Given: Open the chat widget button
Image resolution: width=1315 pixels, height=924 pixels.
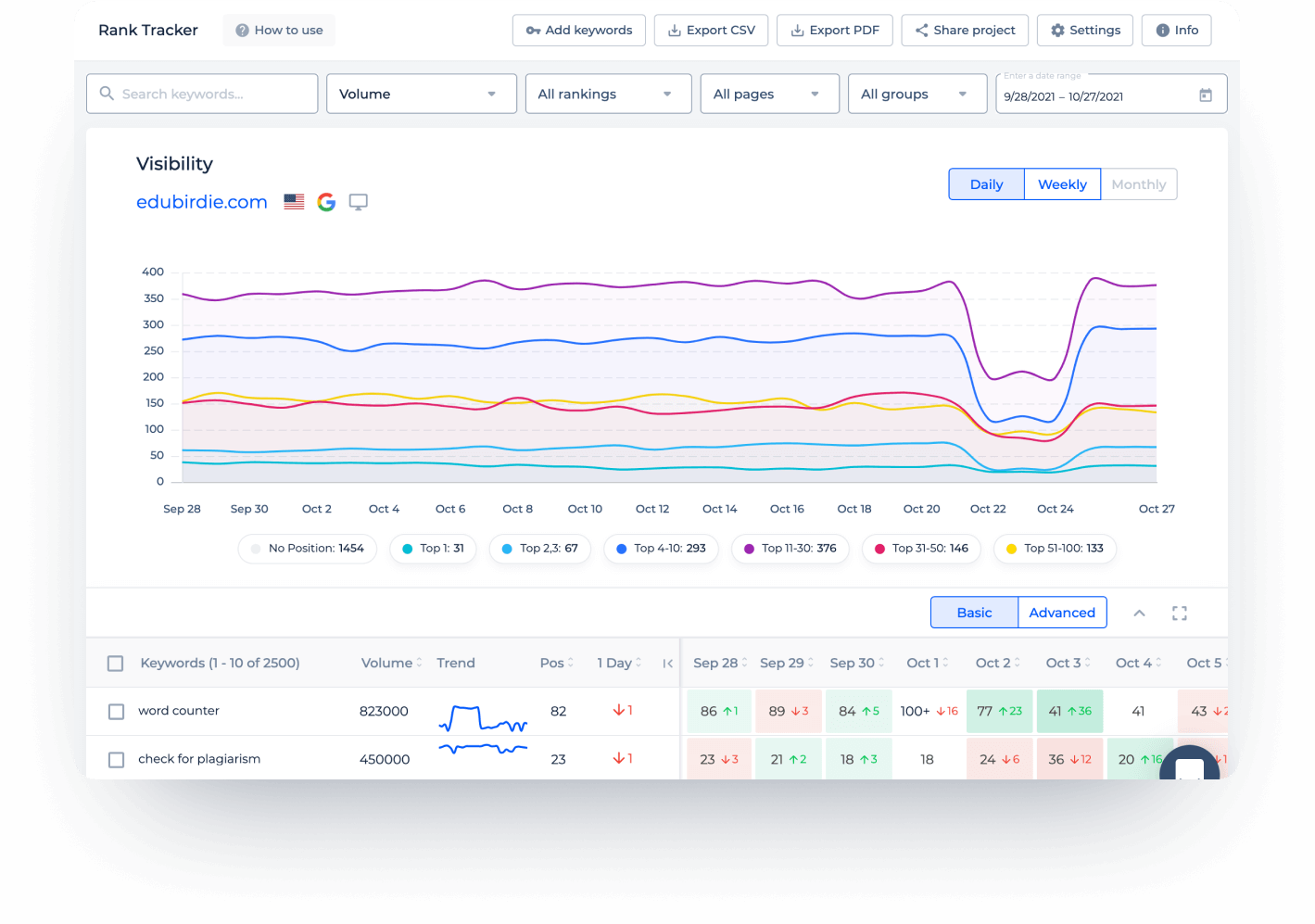Looking at the screenshot, I should pos(1190,764).
